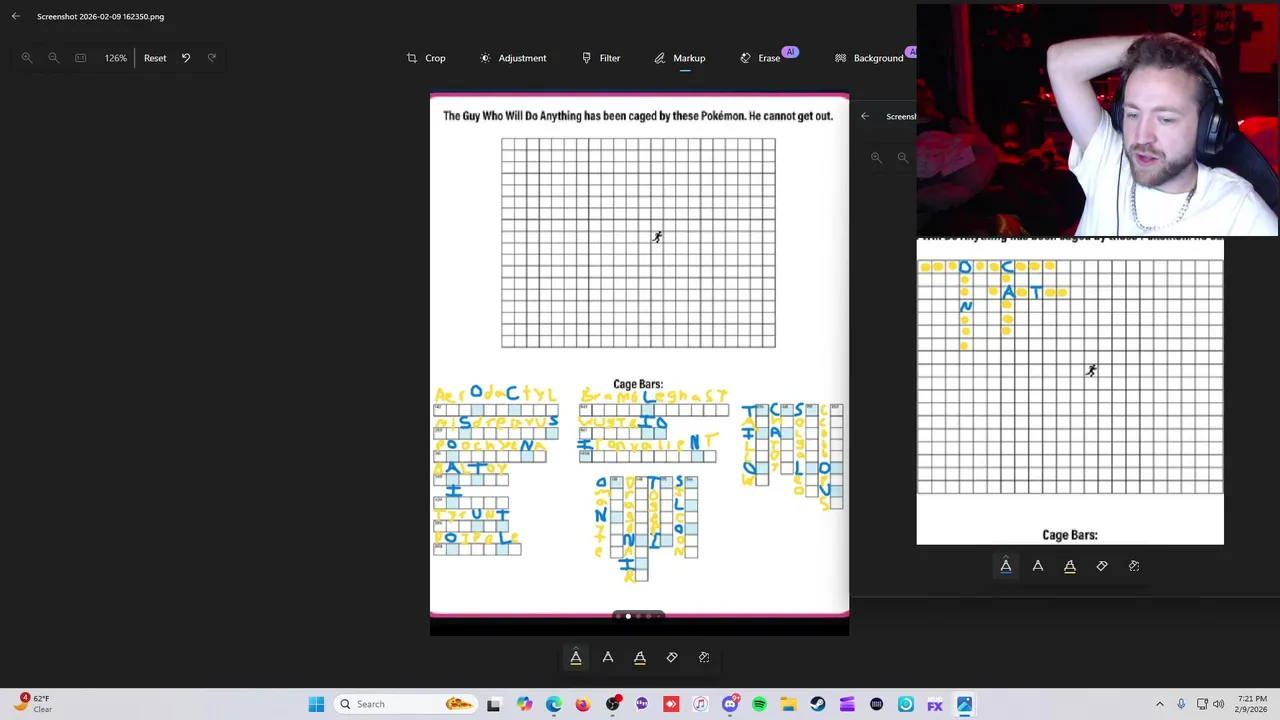Click erase-all tool in second window toolbar
The image size is (1280, 720).
[x=1134, y=566]
